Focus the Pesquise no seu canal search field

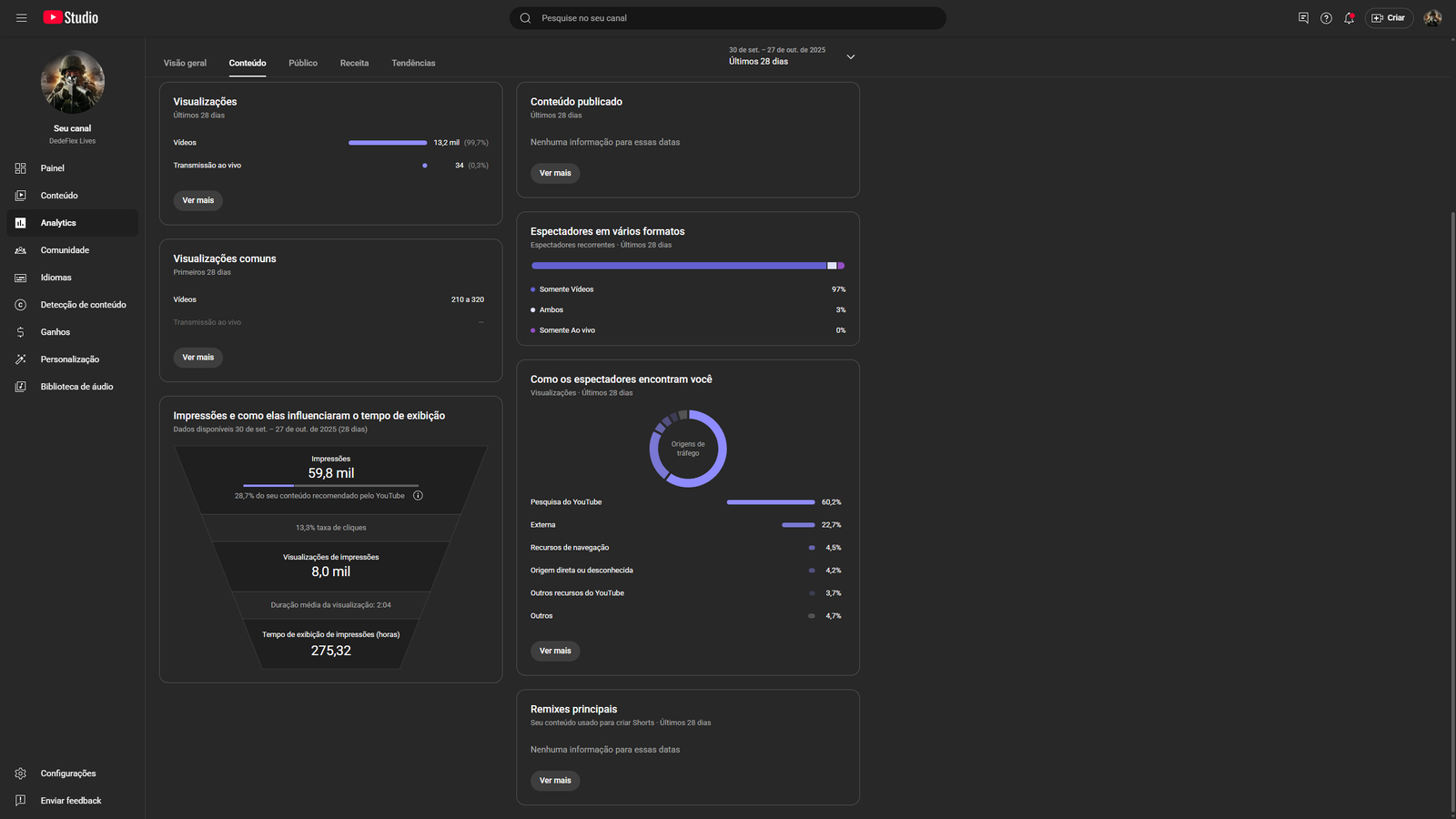(x=728, y=18)
